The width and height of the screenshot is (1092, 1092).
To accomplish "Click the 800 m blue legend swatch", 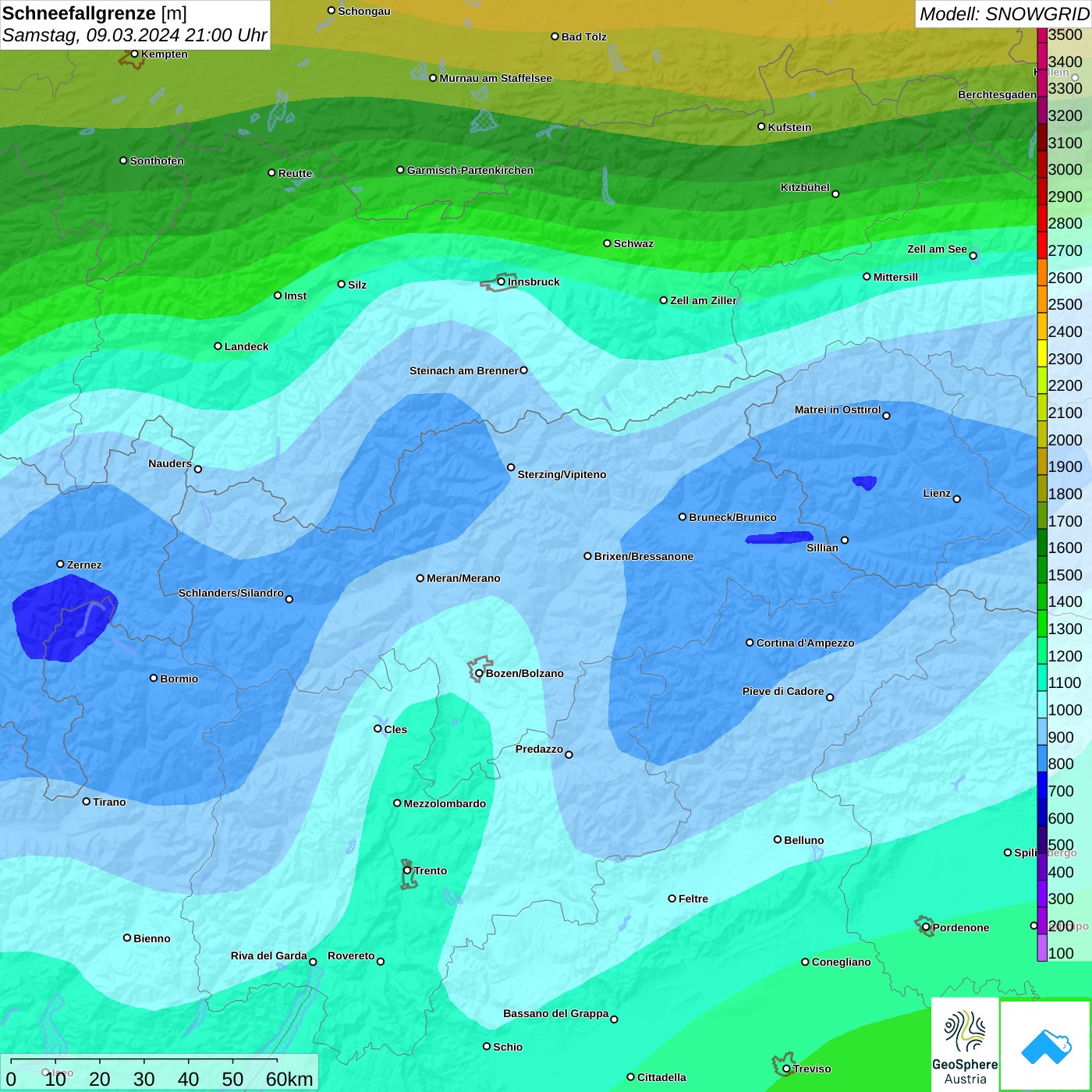I will pyautogui.click(x=1042, y=758).
